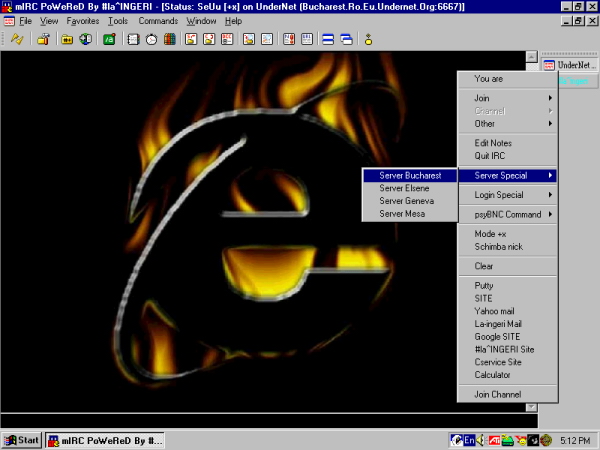Expand the Other submenu
600x450 pixels.
tap(507, 124)
